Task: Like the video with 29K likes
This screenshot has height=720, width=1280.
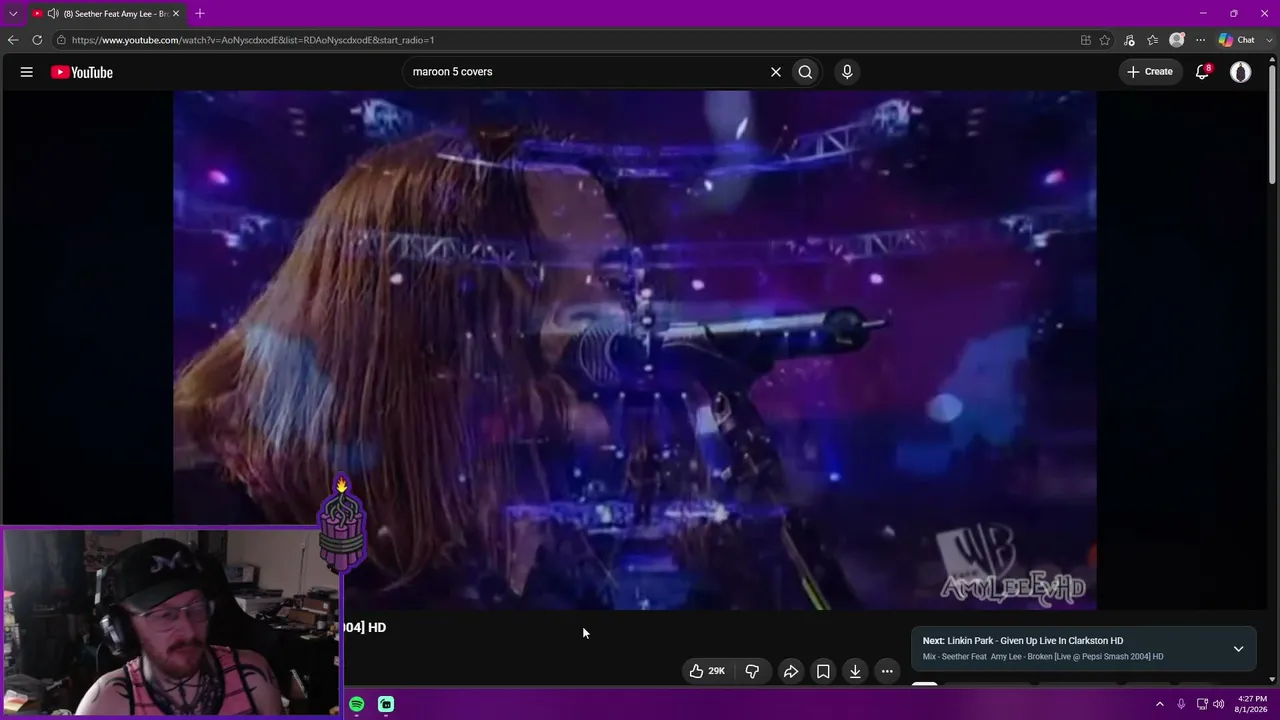Action: (x=706, y=671)
